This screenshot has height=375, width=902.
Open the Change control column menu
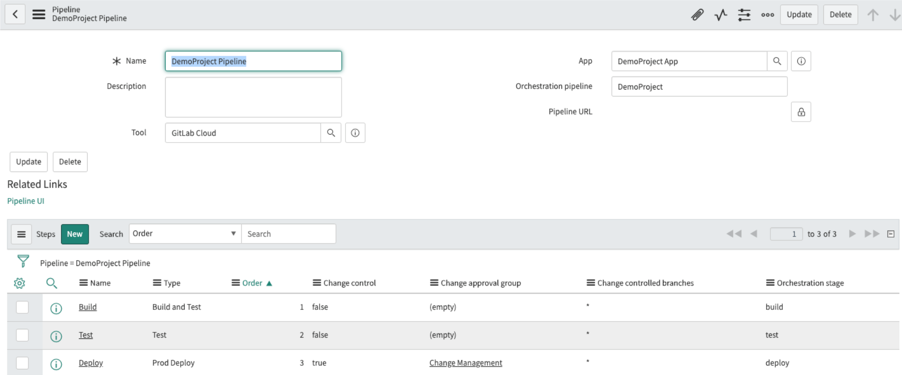[x=316, y=283]
